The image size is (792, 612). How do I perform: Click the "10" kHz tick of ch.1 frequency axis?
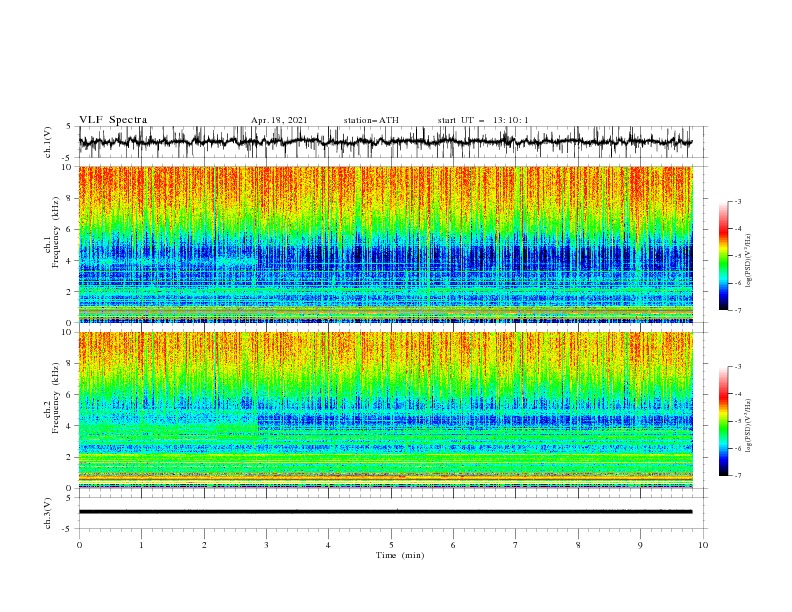point(68,167)
